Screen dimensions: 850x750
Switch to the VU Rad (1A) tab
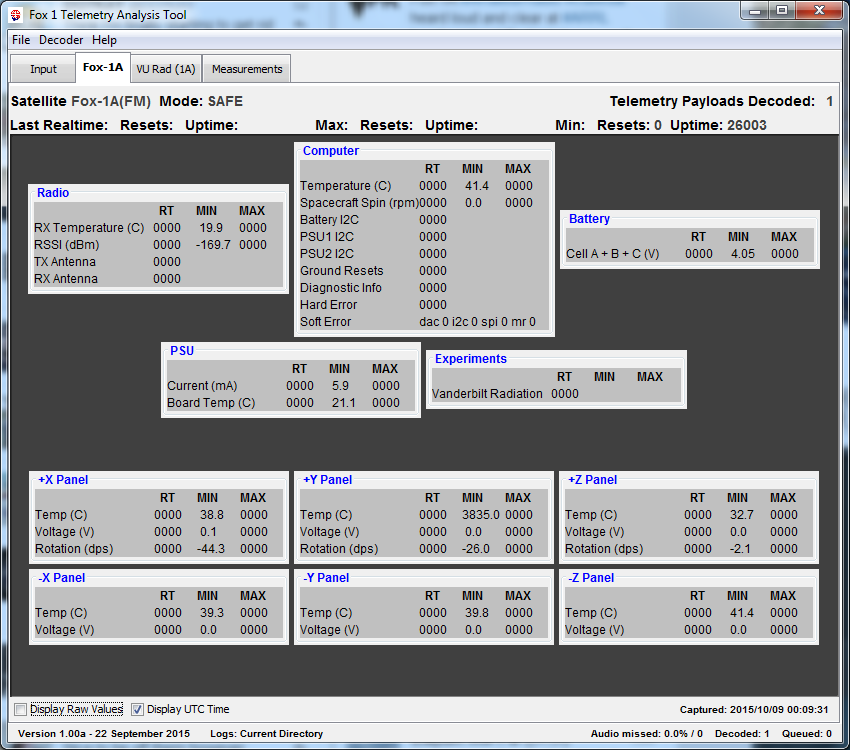coord(166,69)
